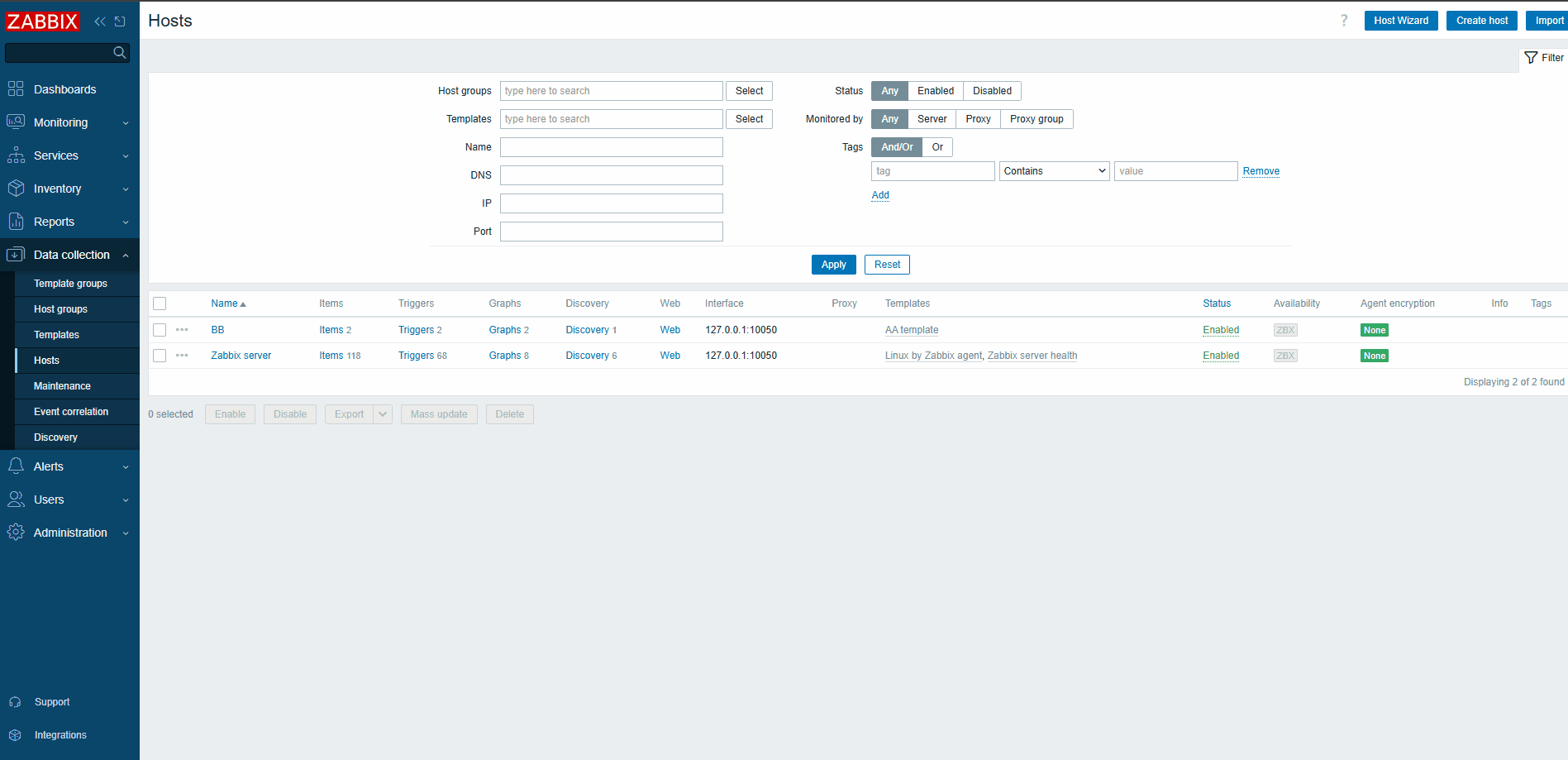Screen dimensions: 1568x760
Task: Open Maintenance submenu item
Action: coord(77,386)
